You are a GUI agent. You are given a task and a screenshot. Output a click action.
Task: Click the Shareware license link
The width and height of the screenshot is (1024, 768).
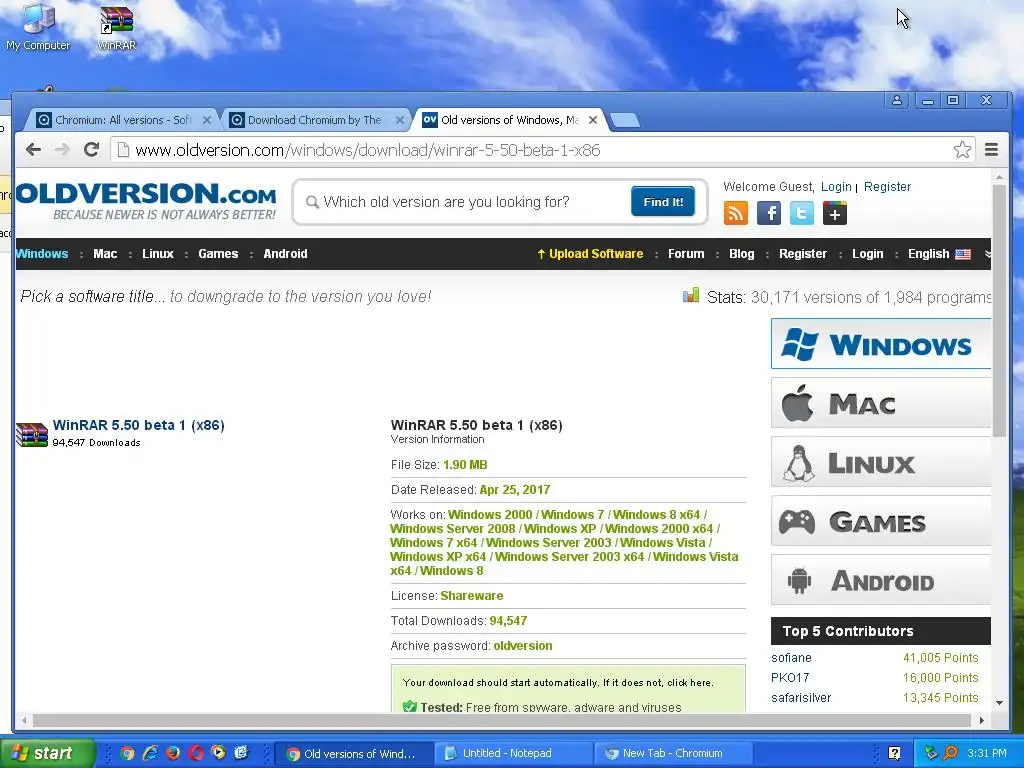pyautogui.click(x=472, y=596)
